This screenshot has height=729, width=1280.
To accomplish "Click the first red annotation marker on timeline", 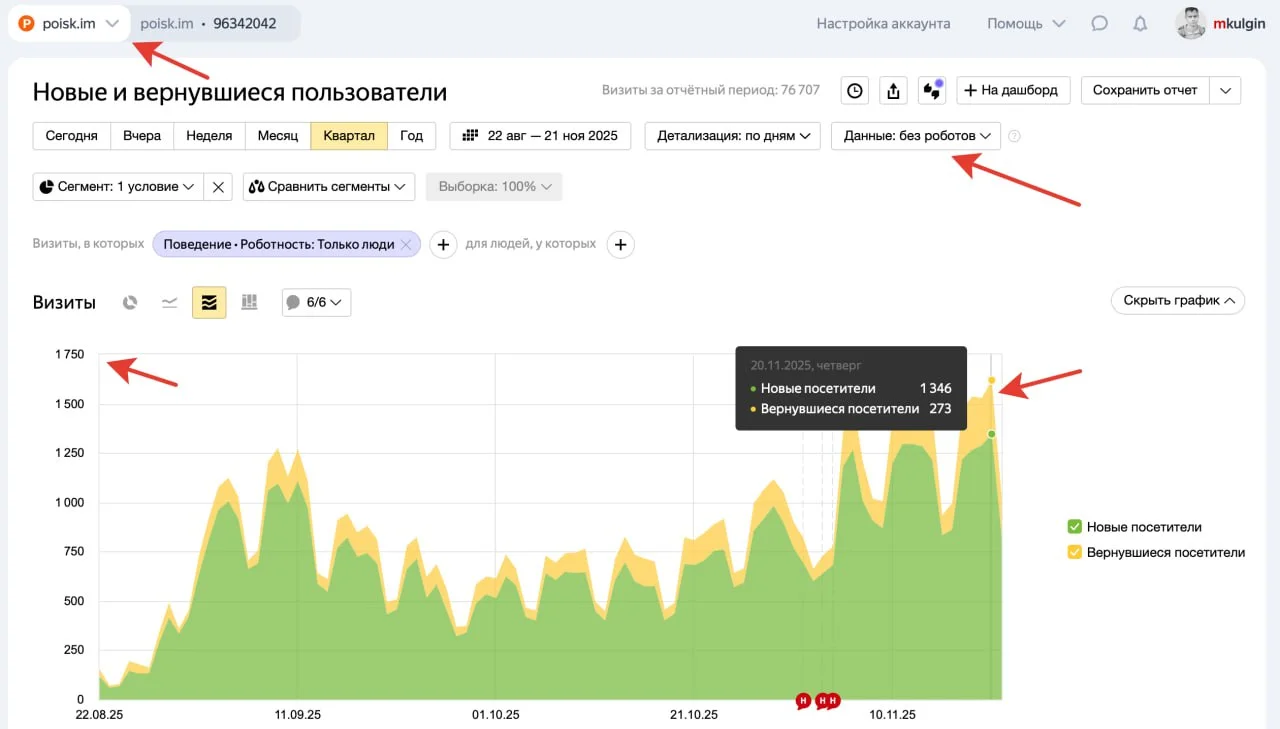I will pos(803,701).
